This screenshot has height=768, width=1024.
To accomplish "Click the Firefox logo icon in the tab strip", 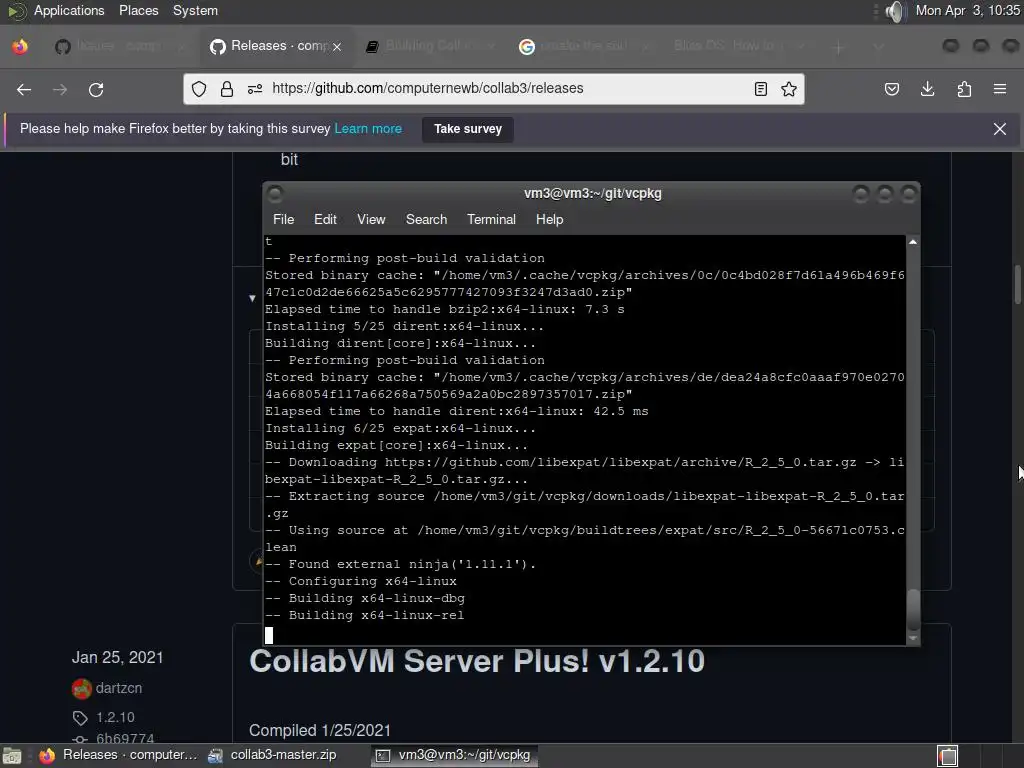I will [x=20, y=46].
